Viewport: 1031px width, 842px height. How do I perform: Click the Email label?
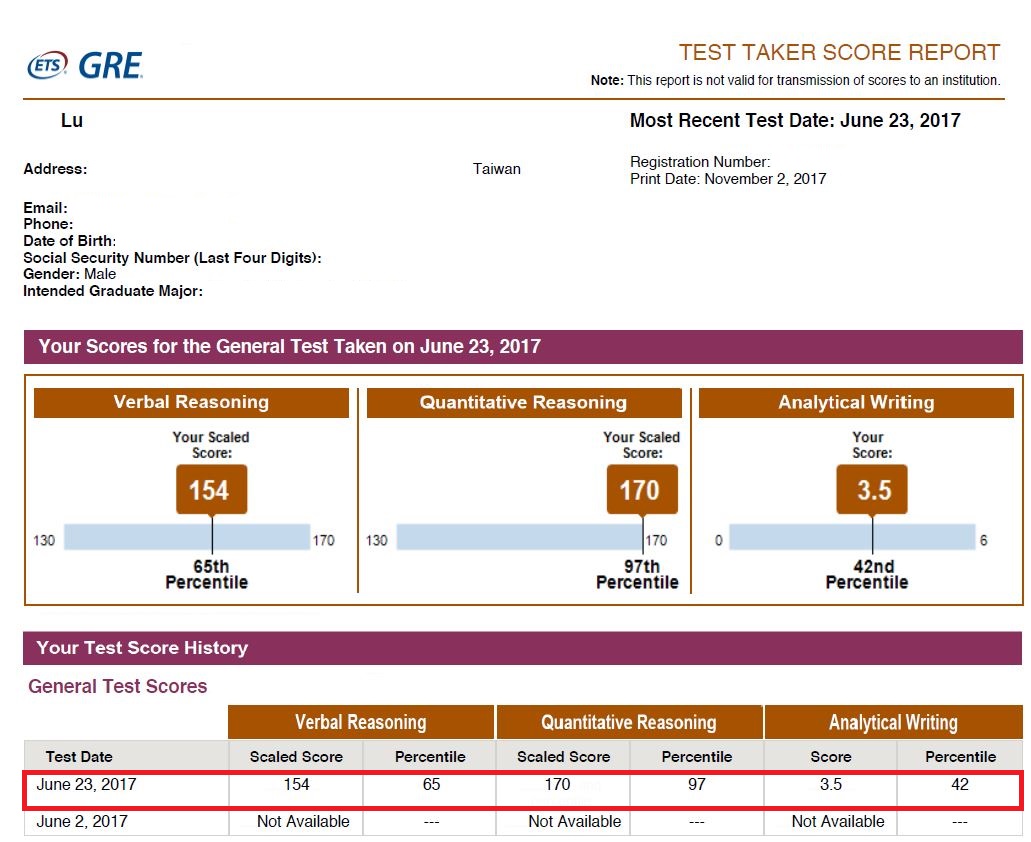point(45,208)
